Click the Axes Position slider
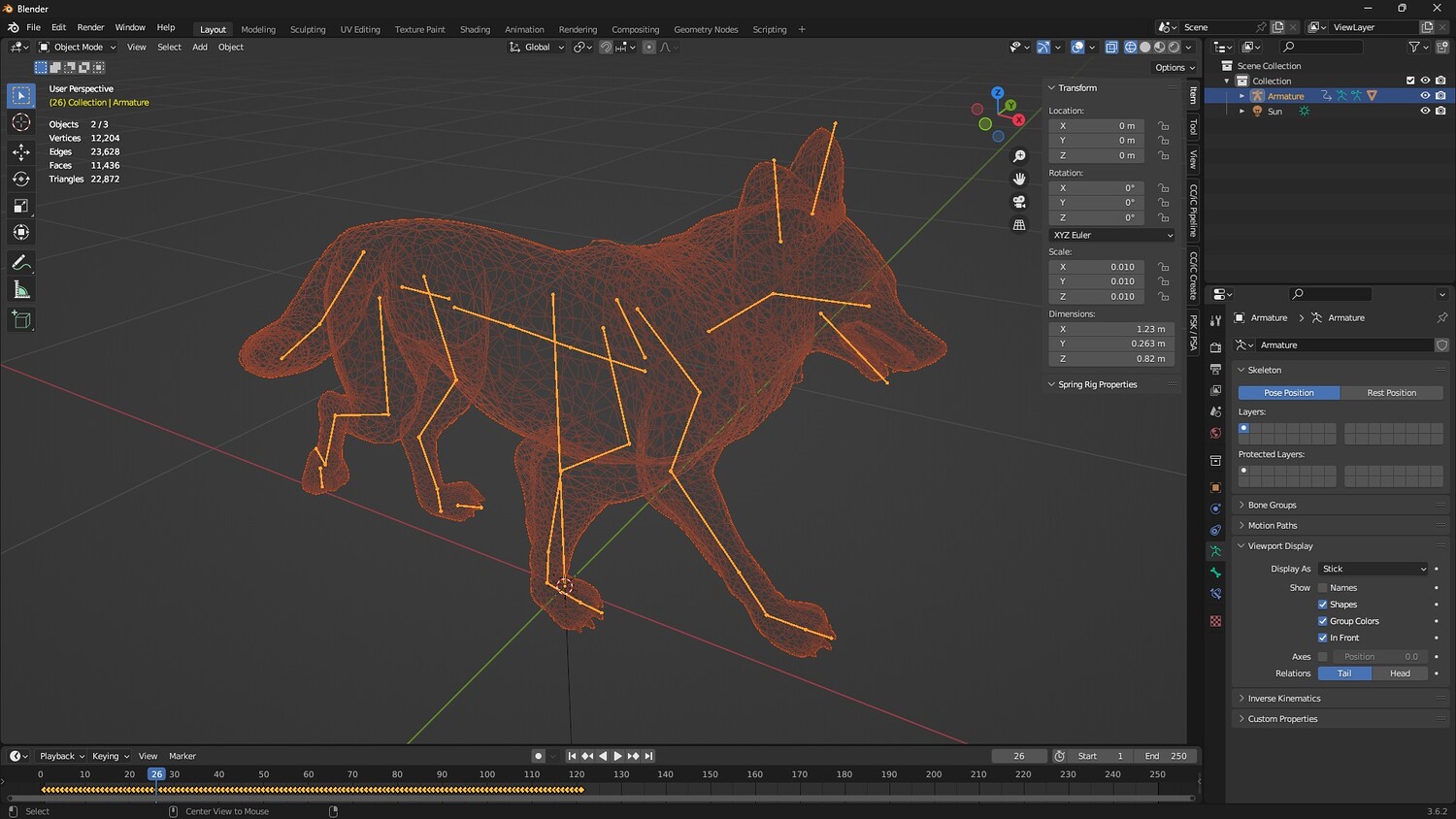Image resolution: width=1456 pixels, height=819 pixels. pos(1379,657)
